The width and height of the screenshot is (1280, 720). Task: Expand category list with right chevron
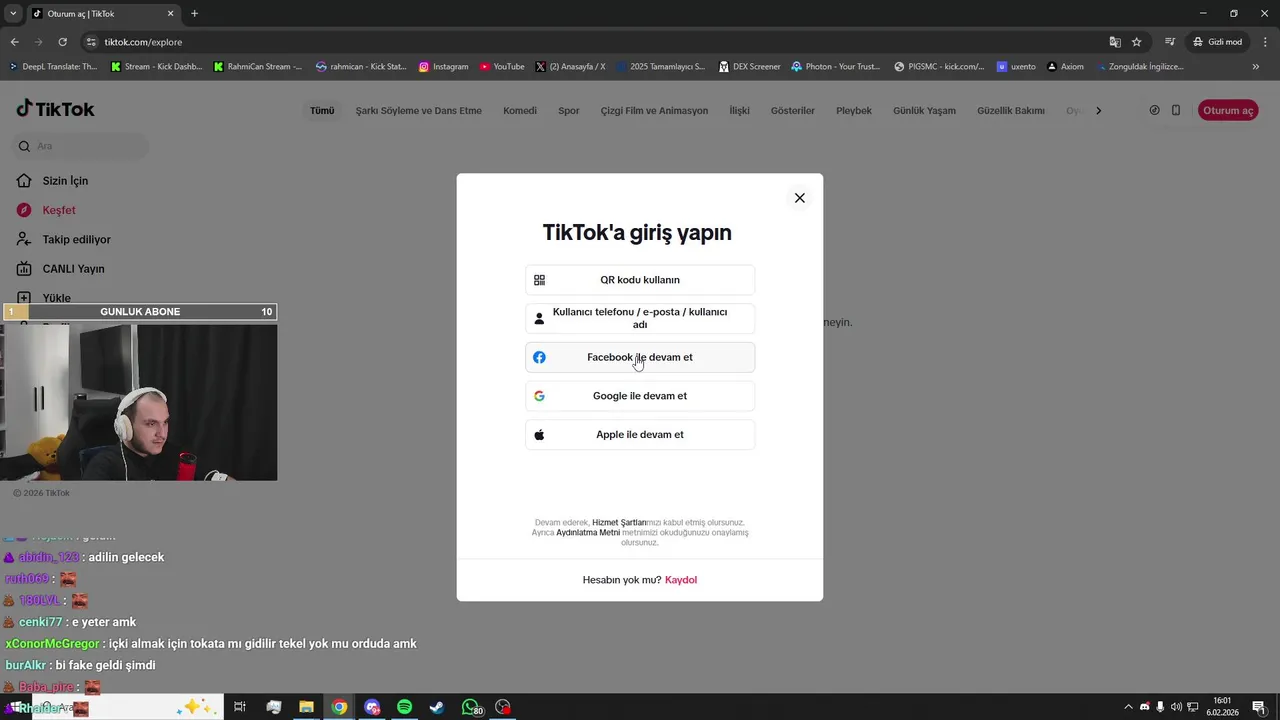pos(1098,111)
